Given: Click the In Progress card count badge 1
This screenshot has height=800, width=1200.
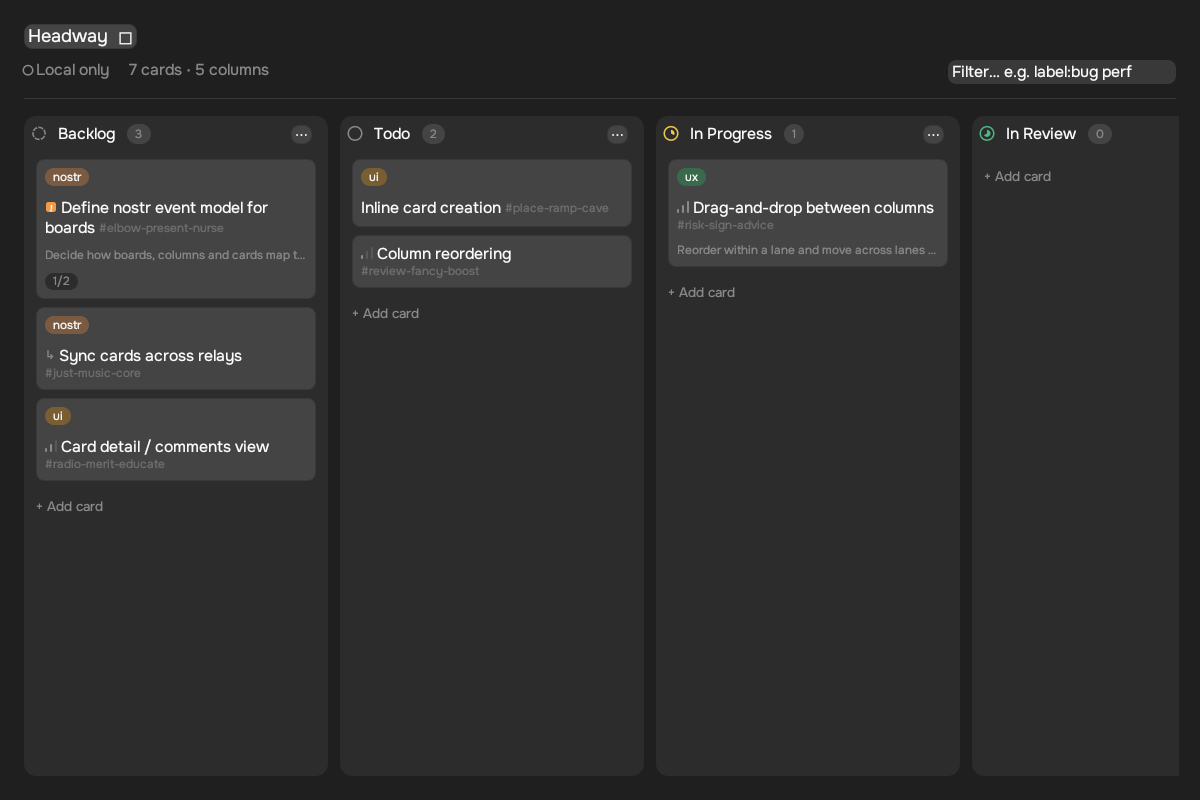Looking at the screenshot, I should coord(794,134).
